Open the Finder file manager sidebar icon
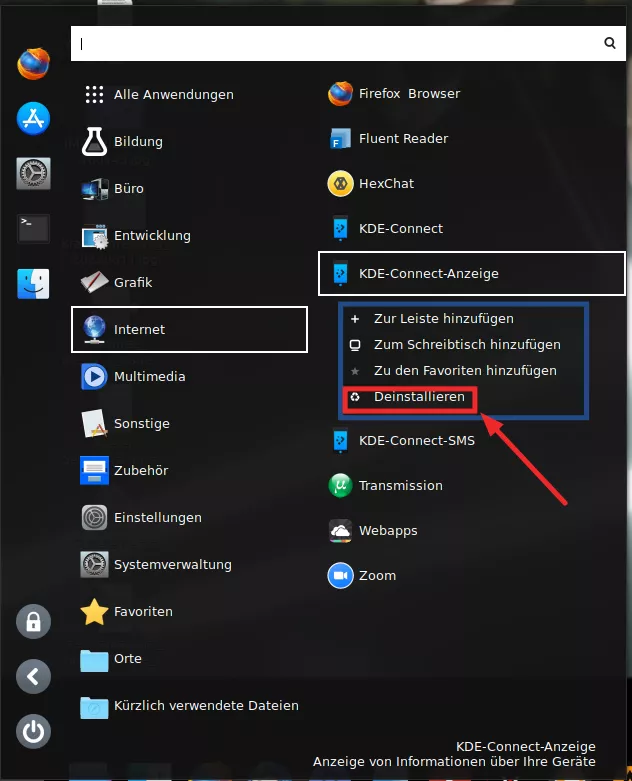 pos(33,284)
